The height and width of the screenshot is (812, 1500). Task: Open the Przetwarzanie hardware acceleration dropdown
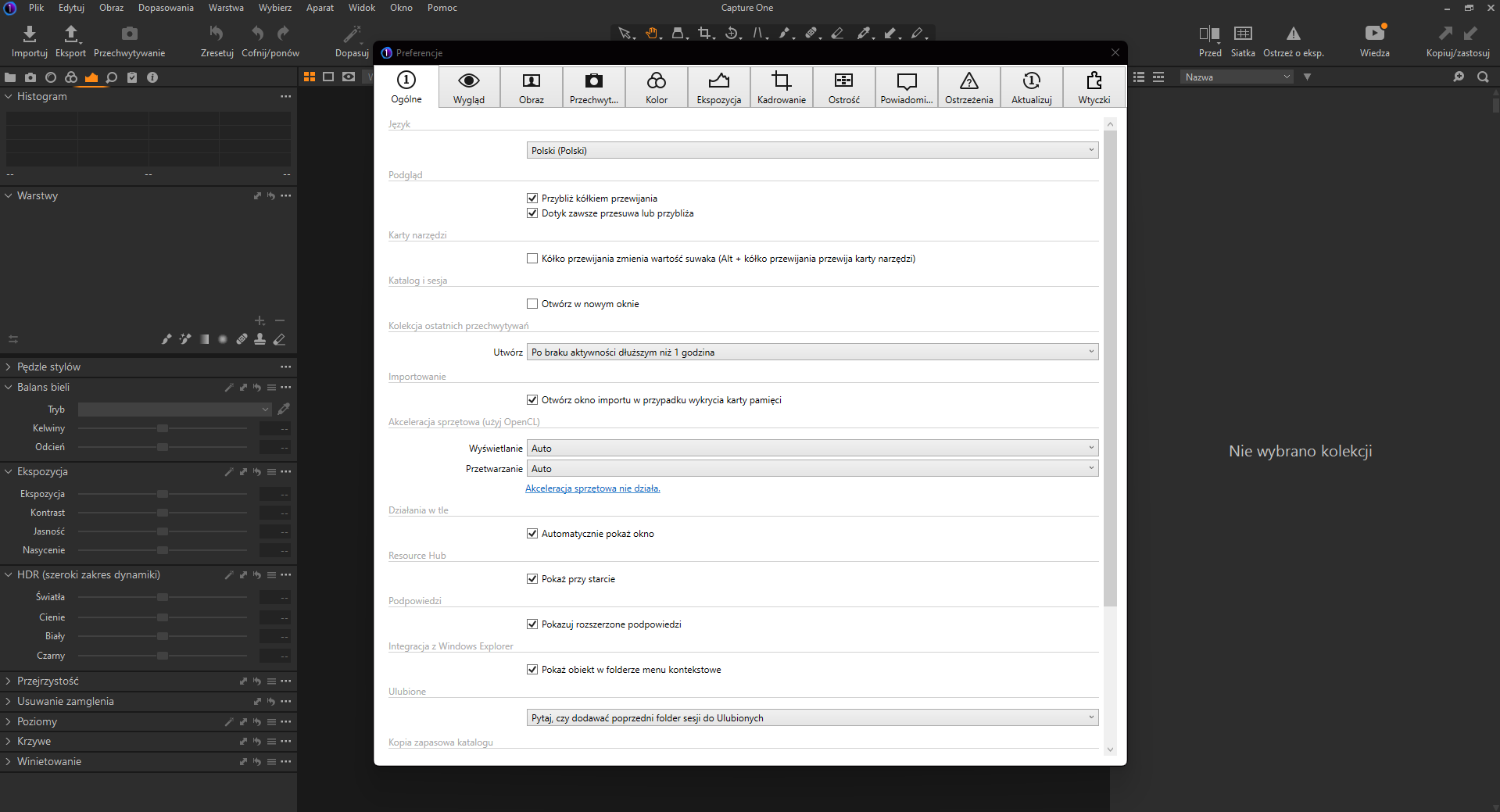[x=812, y=468]
